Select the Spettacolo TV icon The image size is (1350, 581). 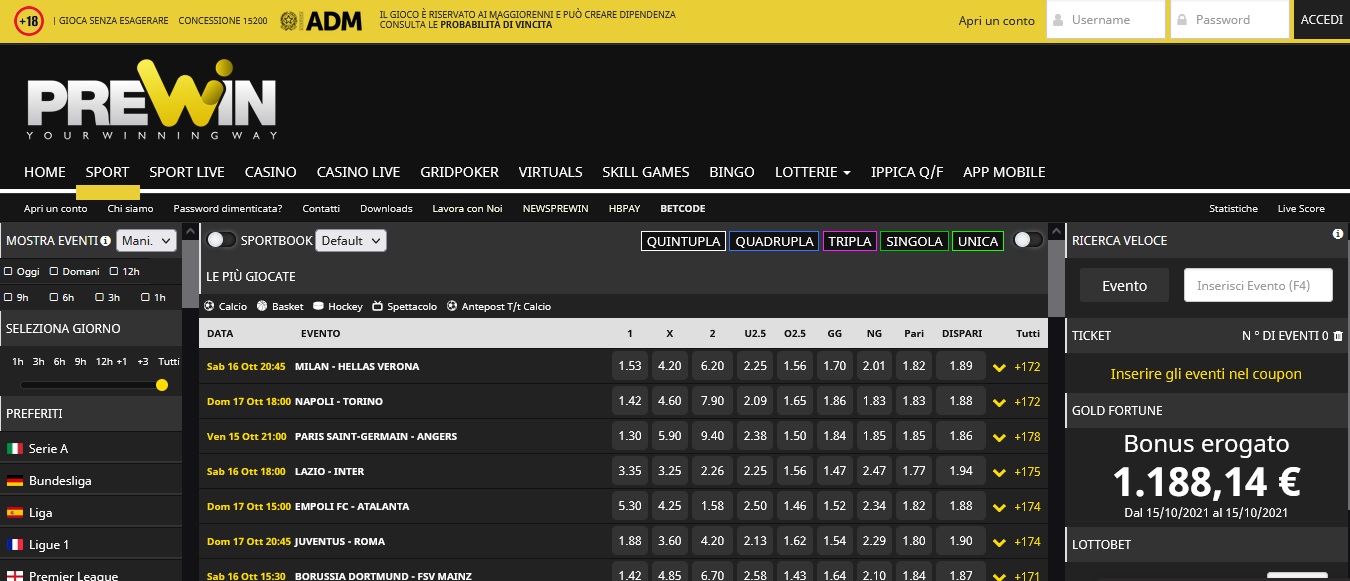(x=377, y=306)
